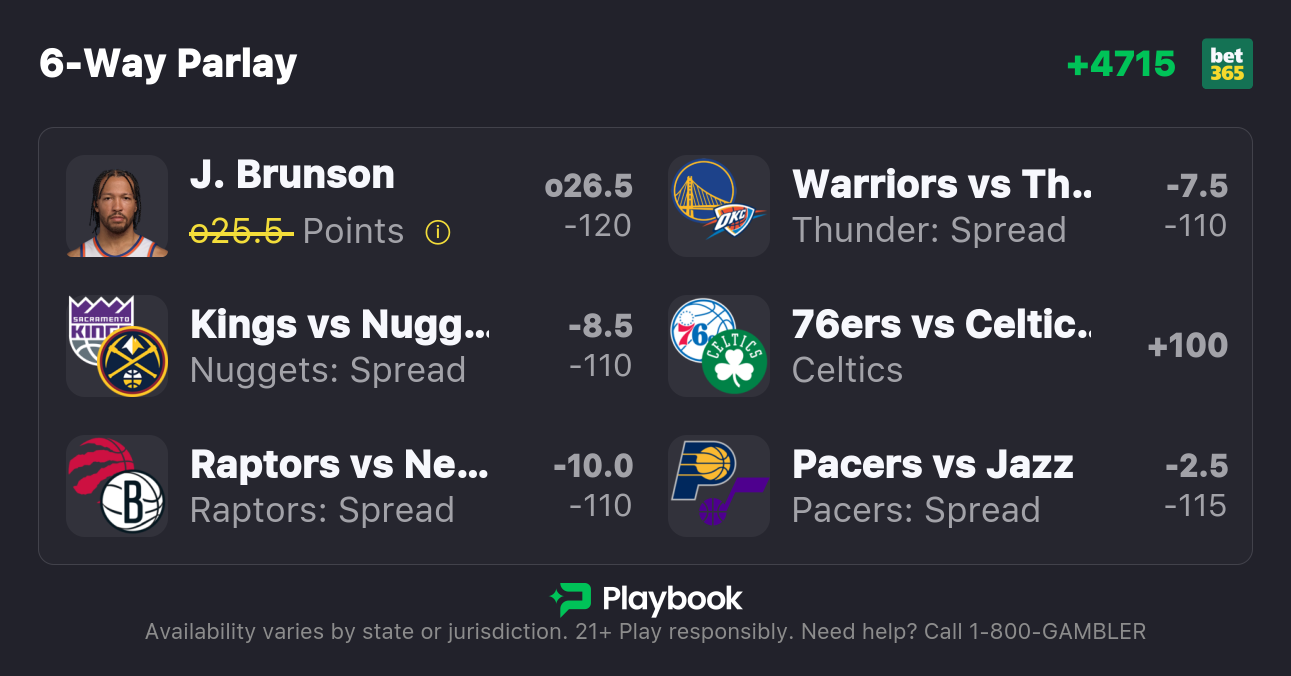Open the 76ers vs Celtics matchup
Screen dimensions: 1291x676
942,324
